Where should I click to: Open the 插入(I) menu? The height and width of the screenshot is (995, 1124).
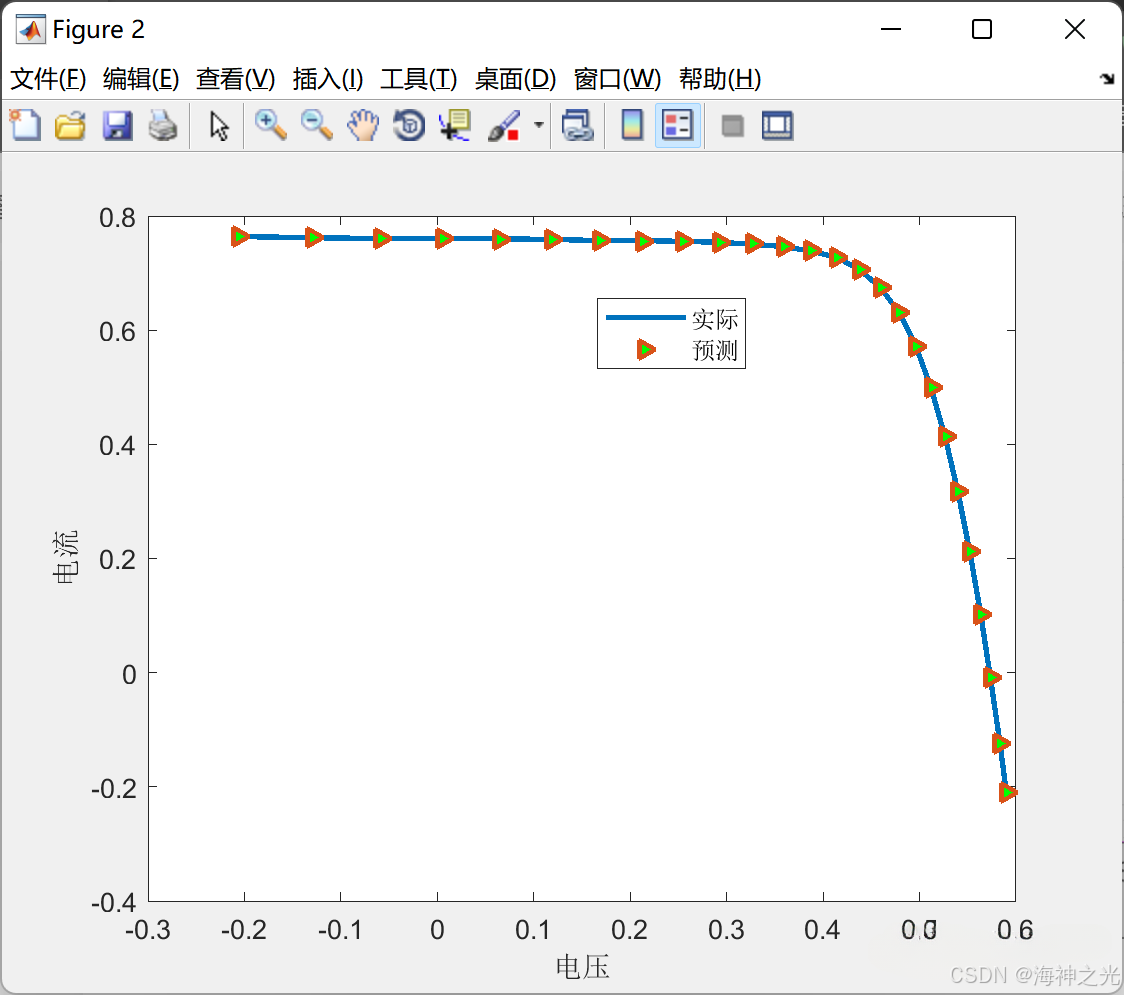[328, 79]
